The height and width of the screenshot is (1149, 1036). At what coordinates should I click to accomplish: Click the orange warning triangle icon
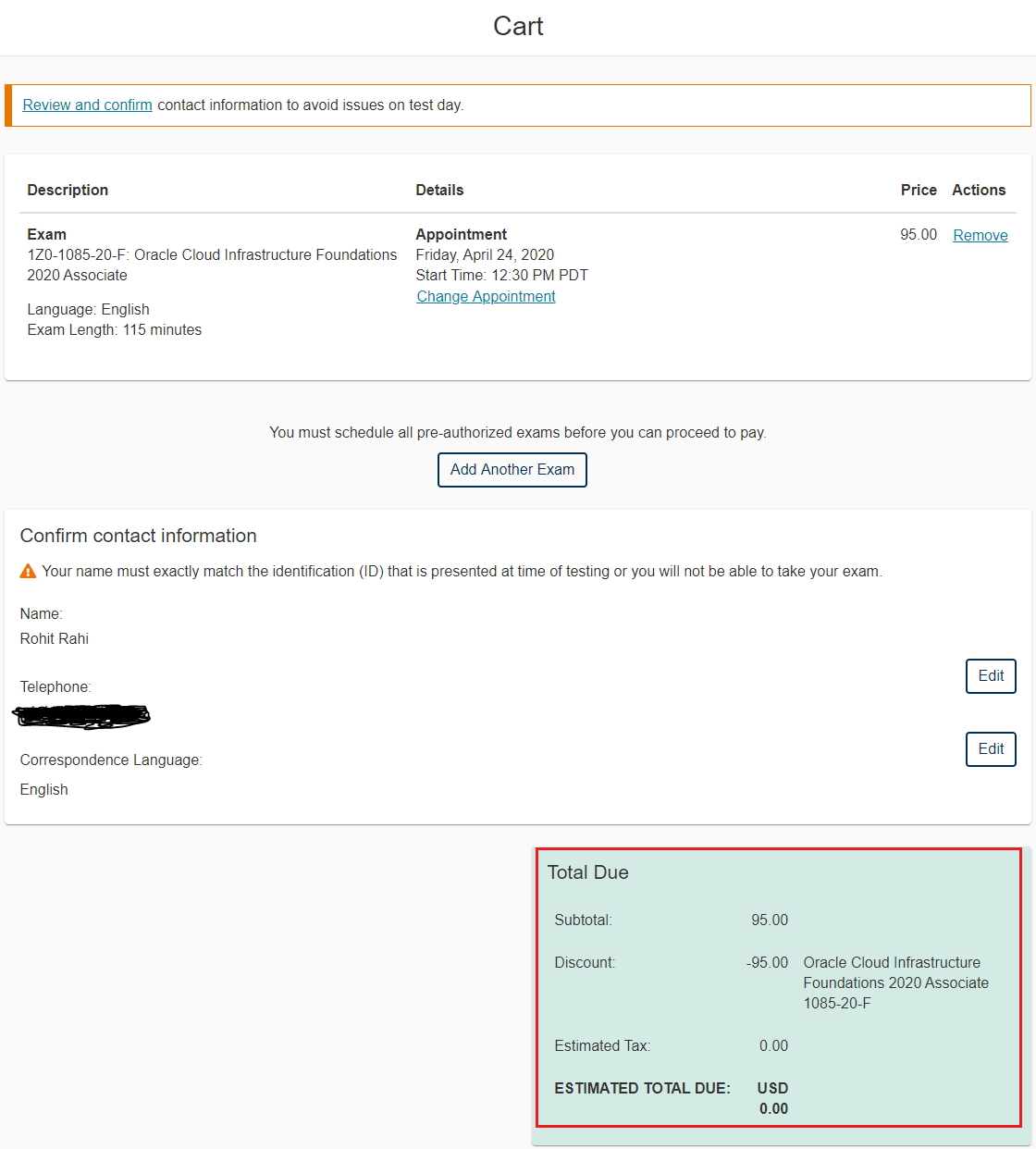click(28, 571)
